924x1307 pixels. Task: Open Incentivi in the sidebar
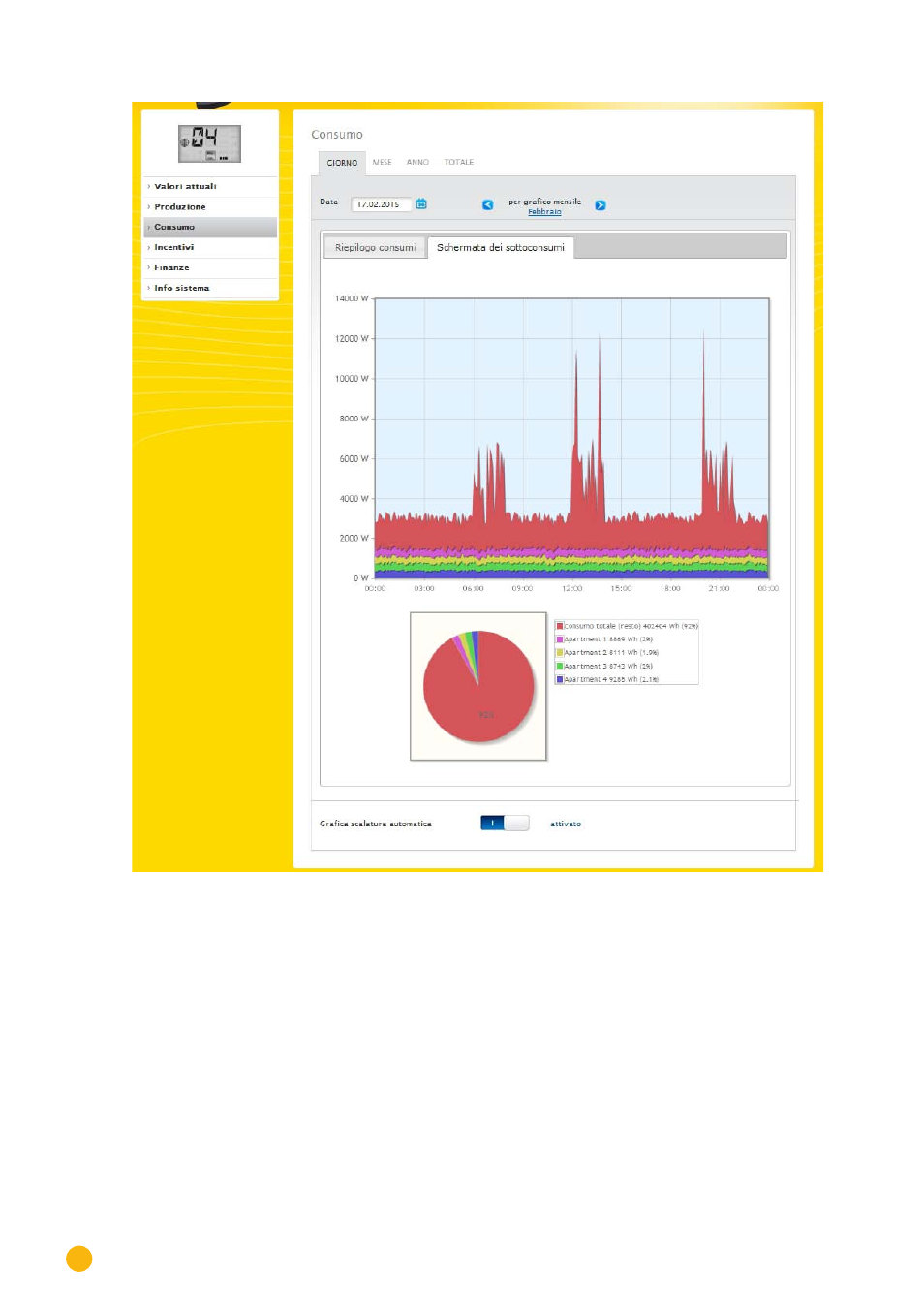tap(210, 247)
